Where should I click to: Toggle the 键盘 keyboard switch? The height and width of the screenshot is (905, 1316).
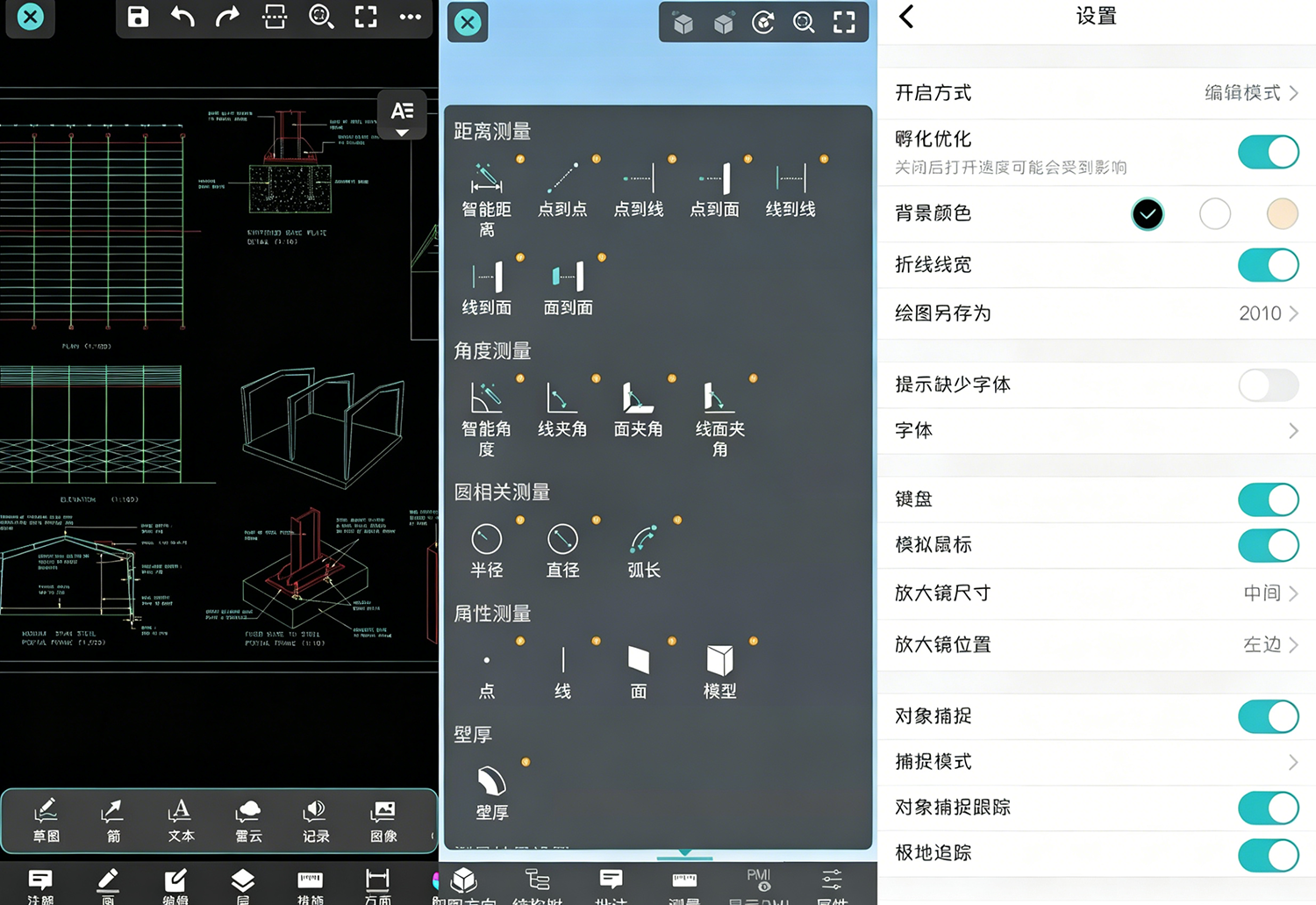point(1268,499)
